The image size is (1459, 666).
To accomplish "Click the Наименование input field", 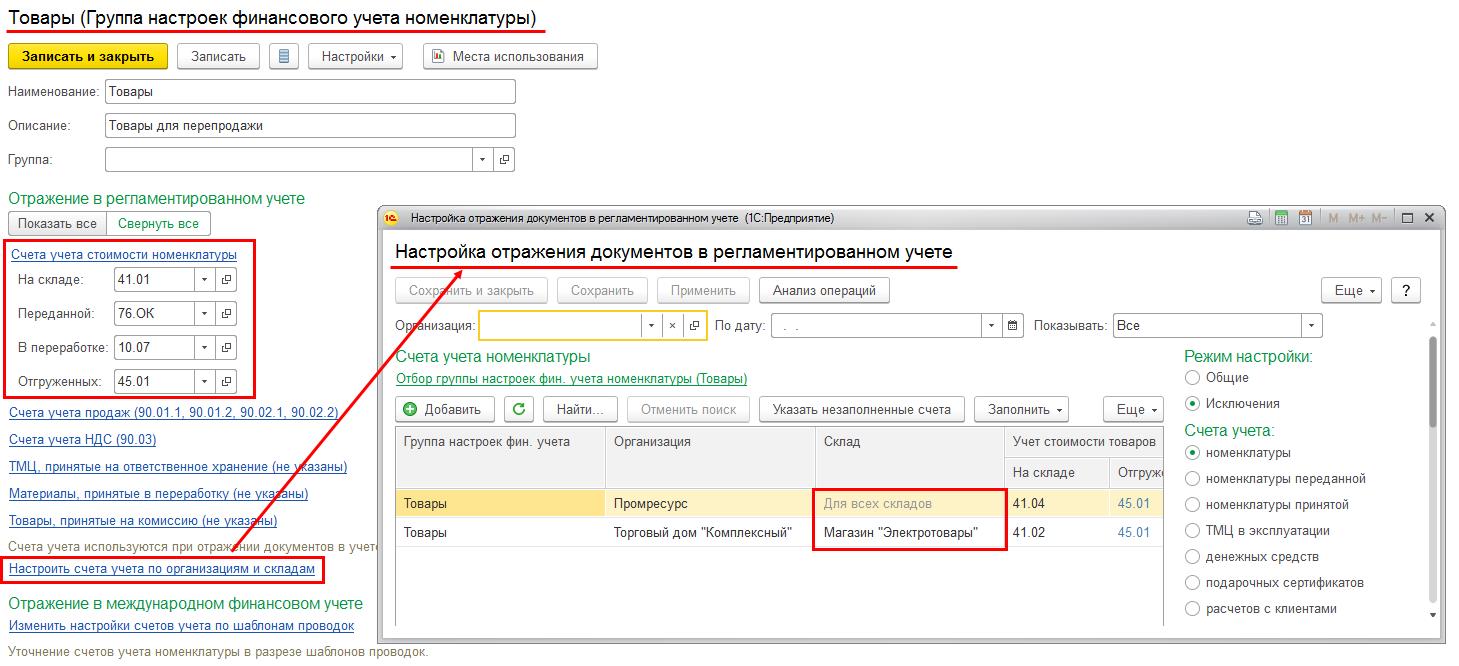I will [x=310, y=91].
